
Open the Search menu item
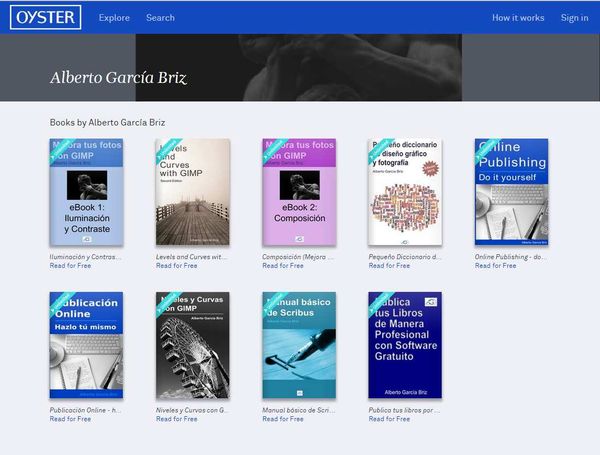[x=160, y=18]
